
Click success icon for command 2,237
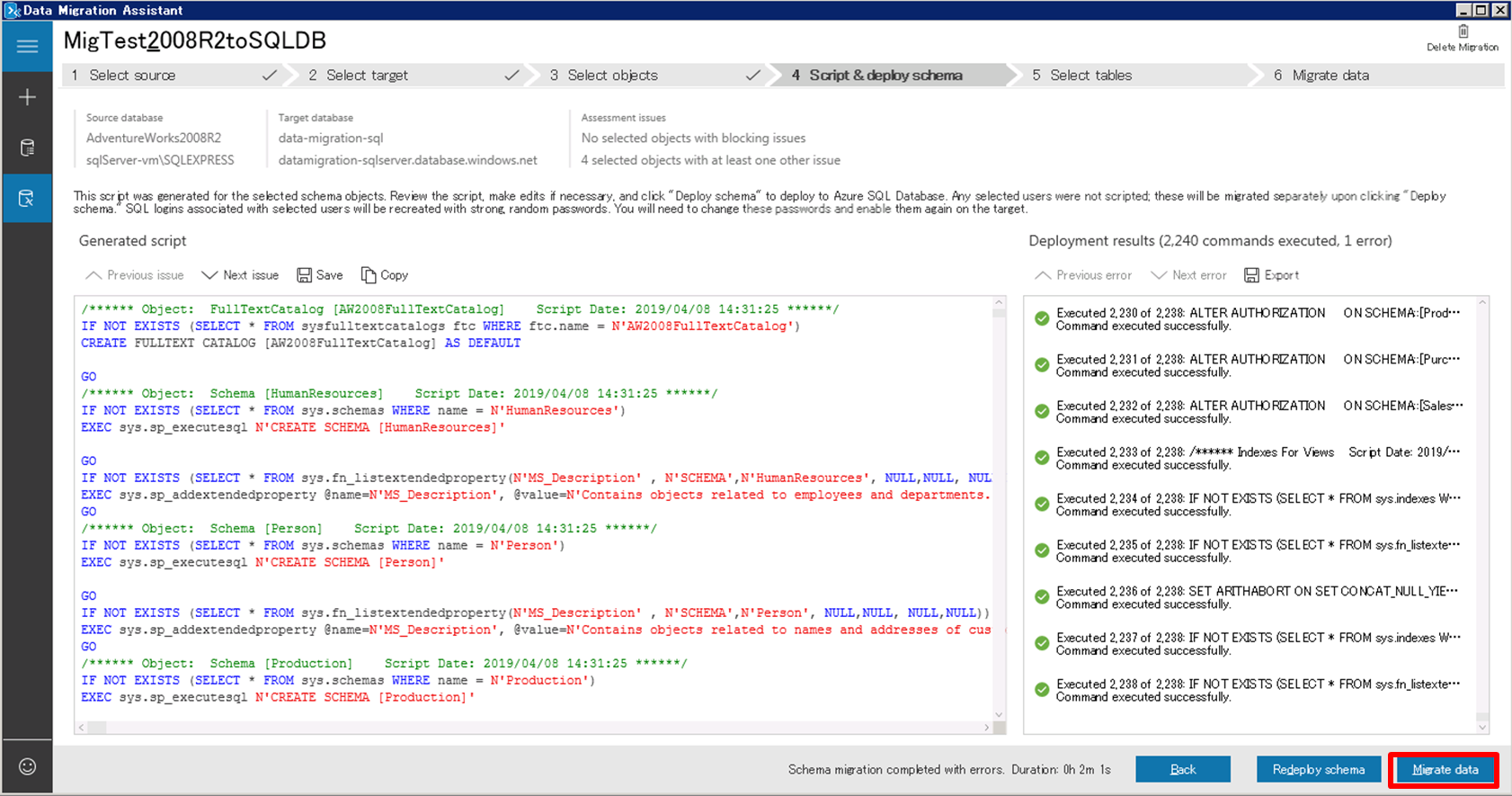click(x=1042, y=643)
